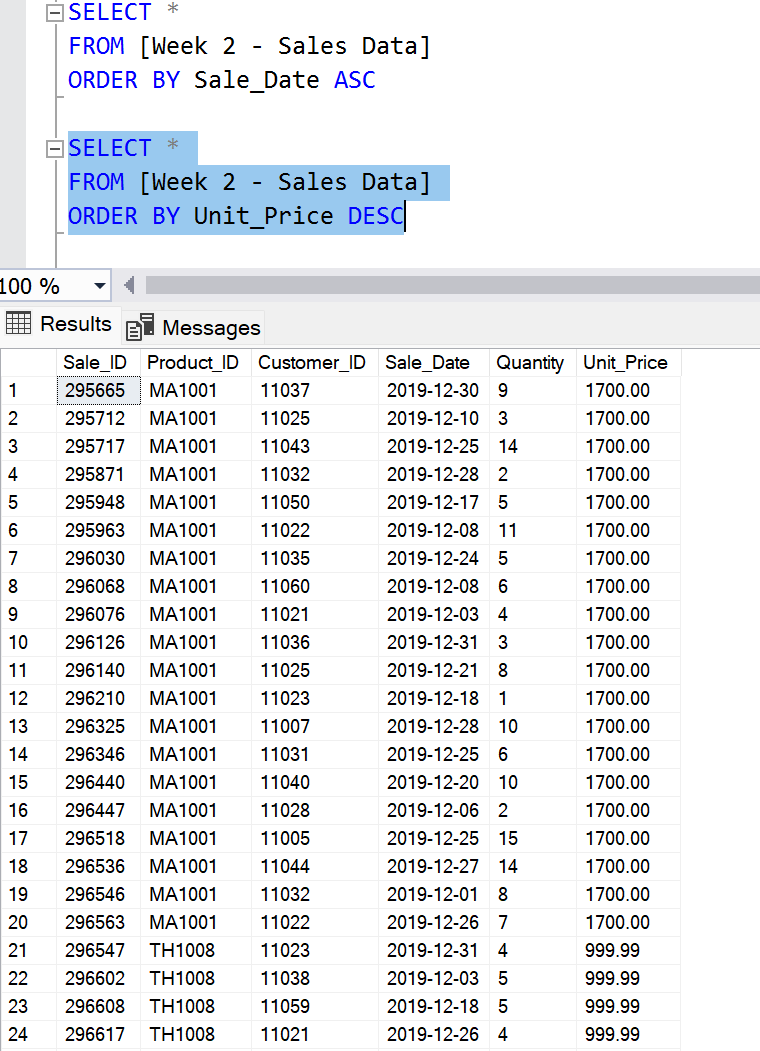Collapse the highlighted second SELECT query block

55,149
